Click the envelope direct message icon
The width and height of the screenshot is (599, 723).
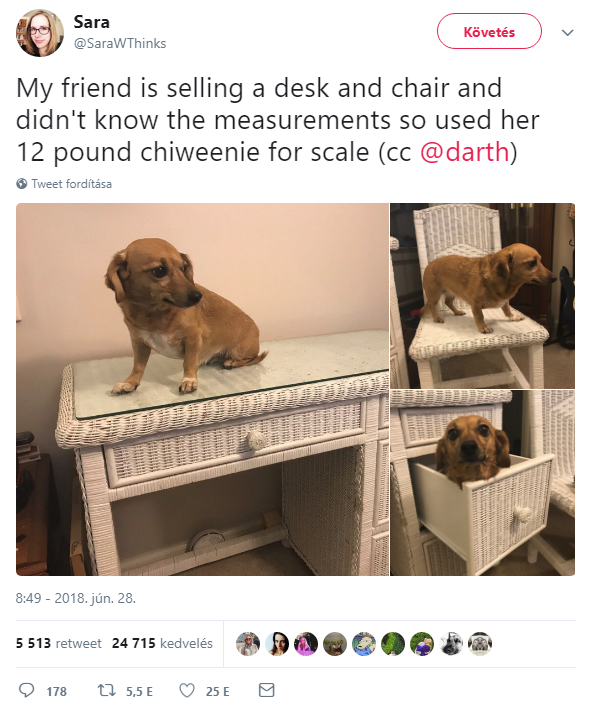(x=267, y=690)
